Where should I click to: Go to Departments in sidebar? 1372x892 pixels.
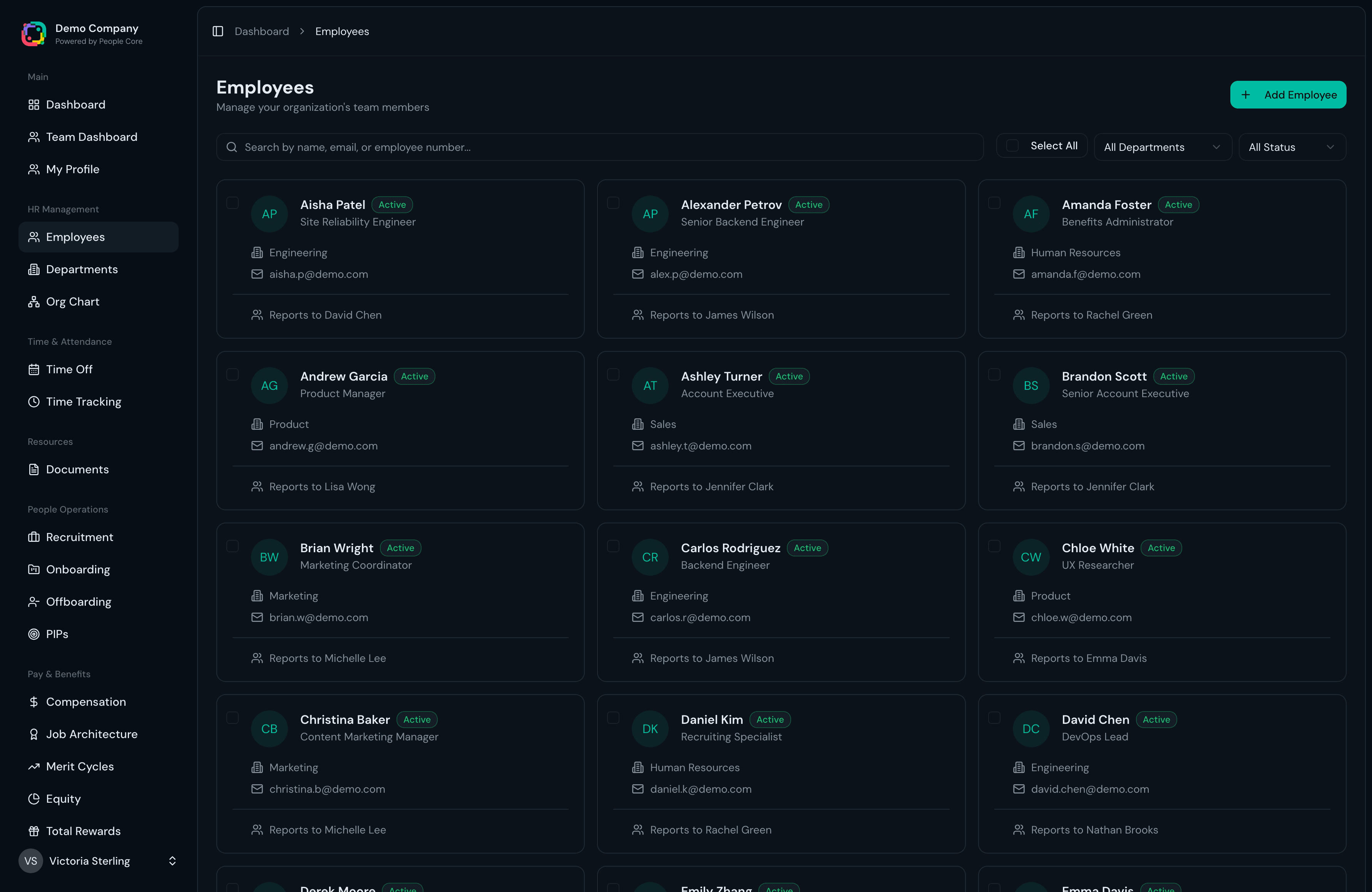[82, 269]
